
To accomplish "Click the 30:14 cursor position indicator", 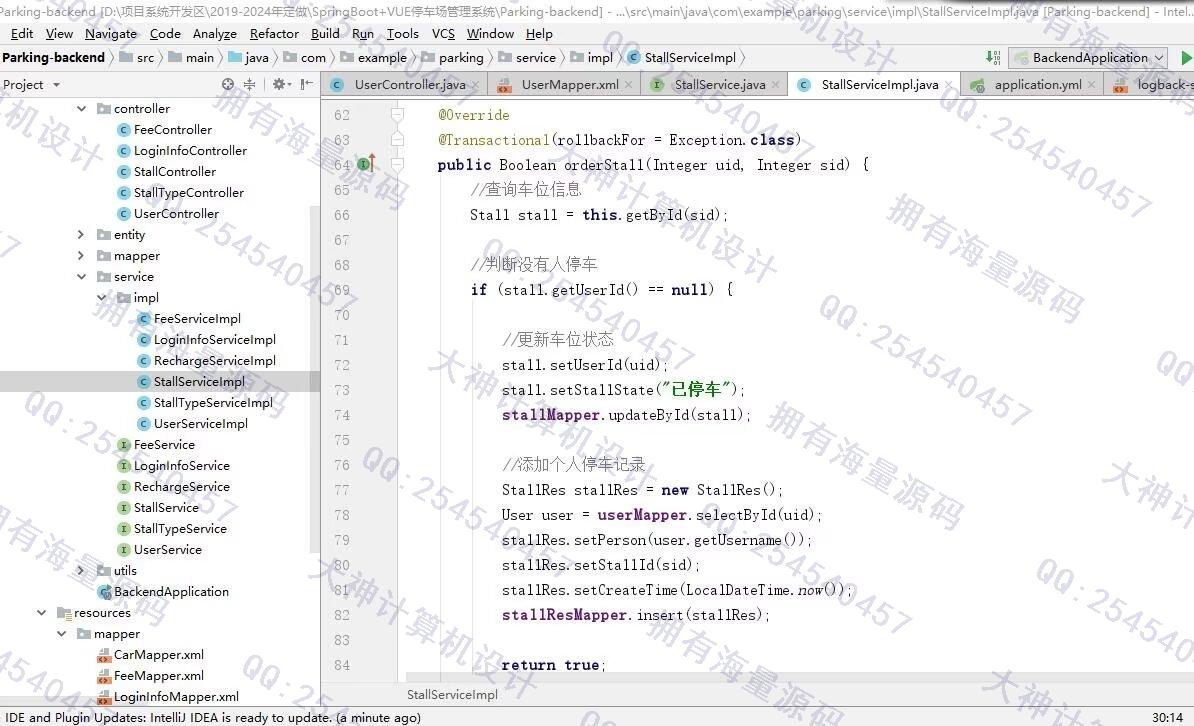I will tap(1167, 717).
